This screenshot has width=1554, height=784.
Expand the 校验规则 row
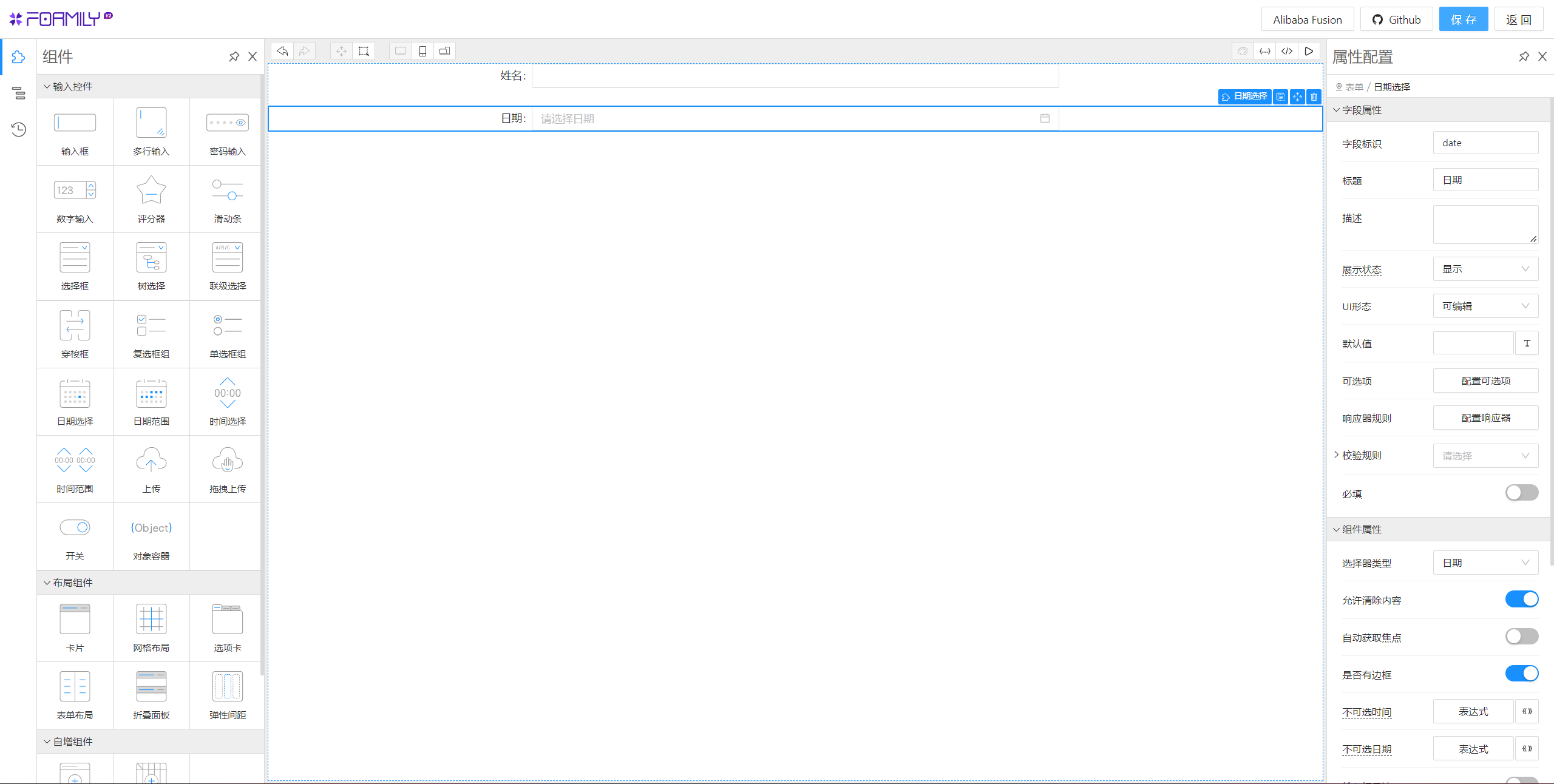[x=1336, y=455]
